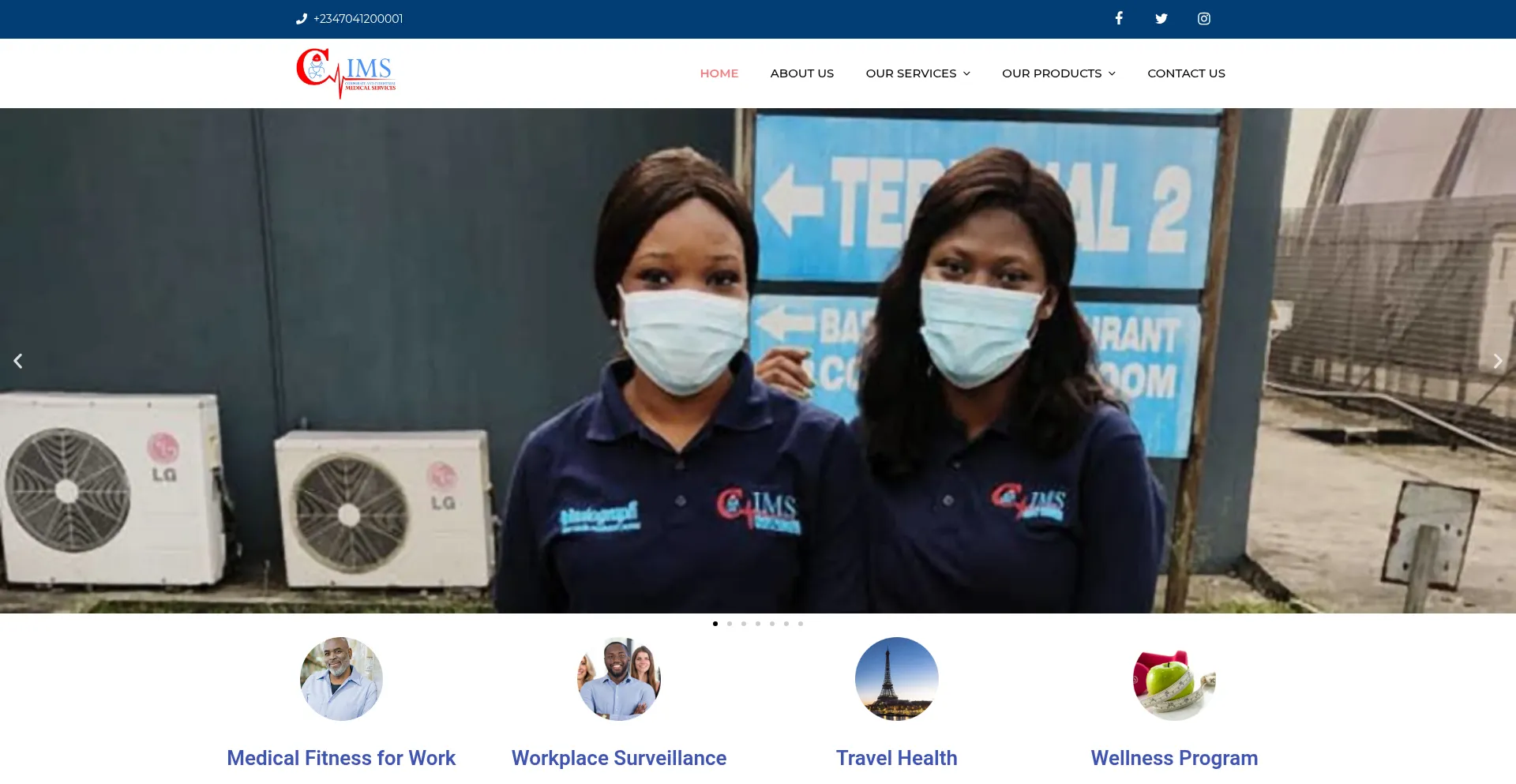
Task: Select the last carousel pagination dot
Action: point(801,624)
